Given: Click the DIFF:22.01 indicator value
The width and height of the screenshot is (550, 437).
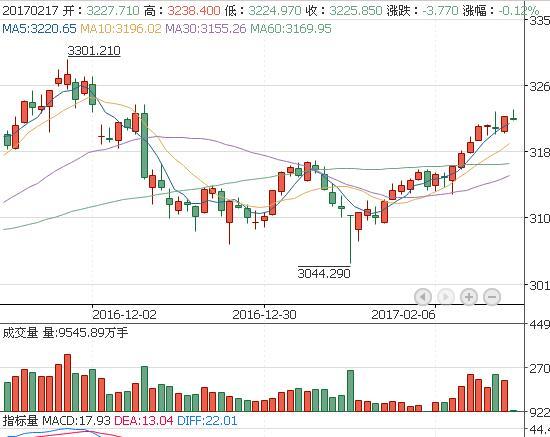Looking at the screenshot, I should pos(207,420).
